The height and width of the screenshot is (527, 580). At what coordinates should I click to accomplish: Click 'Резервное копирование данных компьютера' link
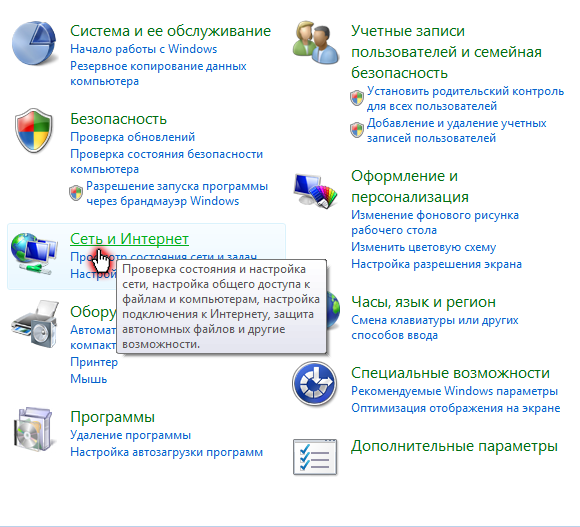pyautogui.click(x=158, y=73)
